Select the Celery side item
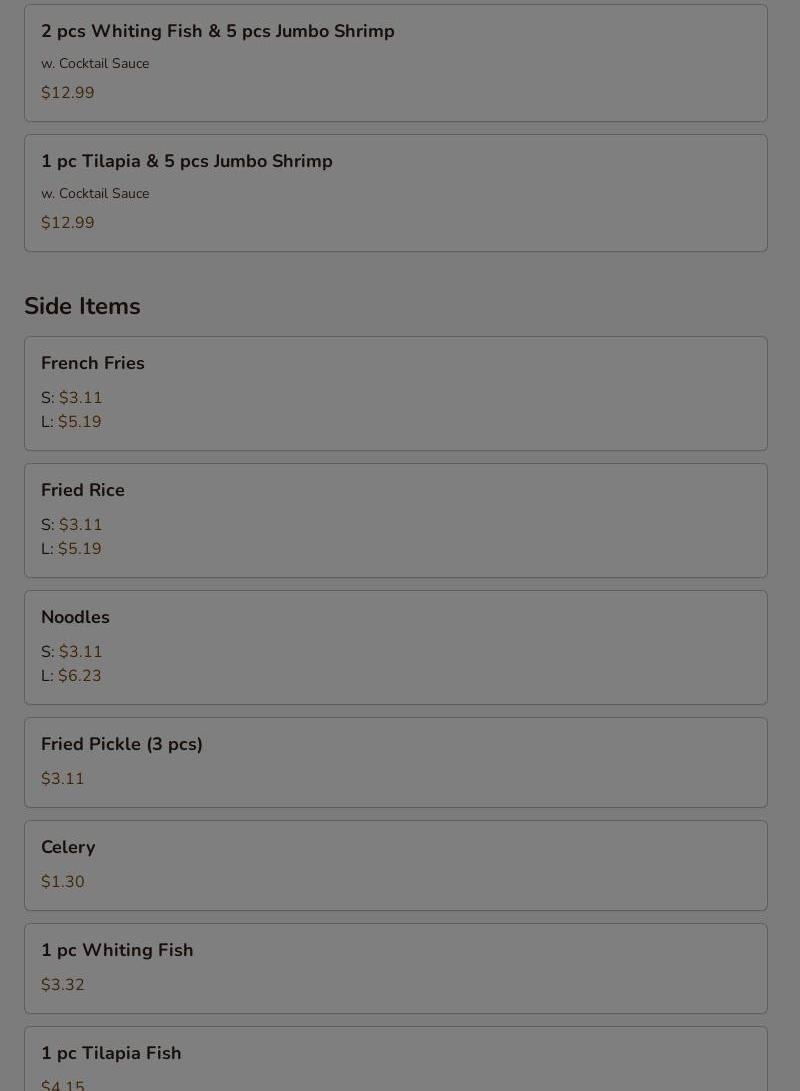The image size is (800, 1091). tap(396, 866)
